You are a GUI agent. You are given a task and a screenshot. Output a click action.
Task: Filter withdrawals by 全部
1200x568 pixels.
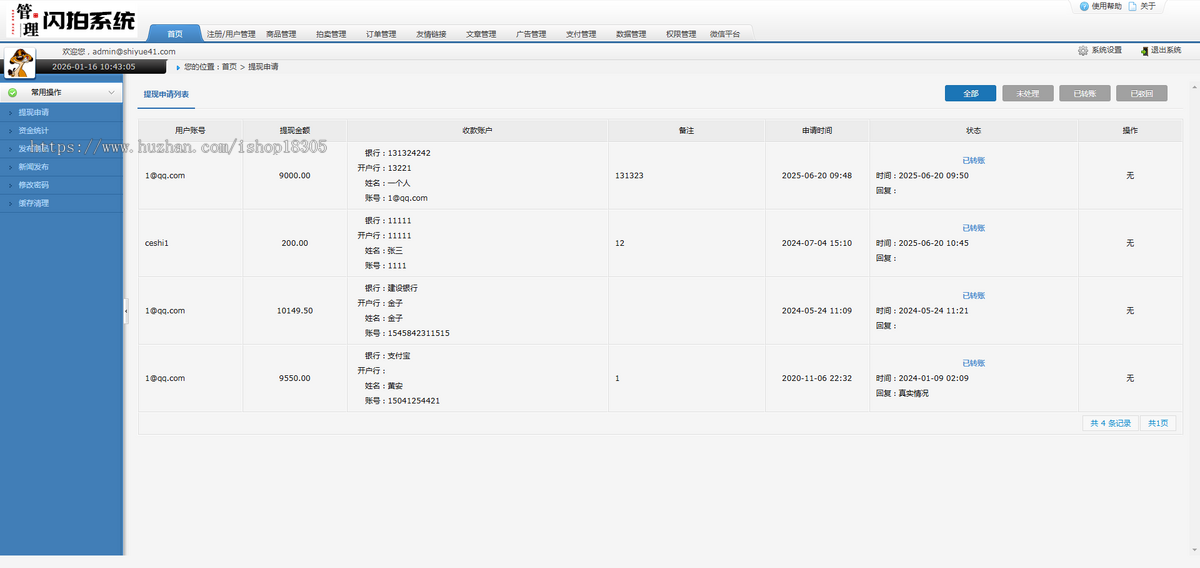pos(970,93)
